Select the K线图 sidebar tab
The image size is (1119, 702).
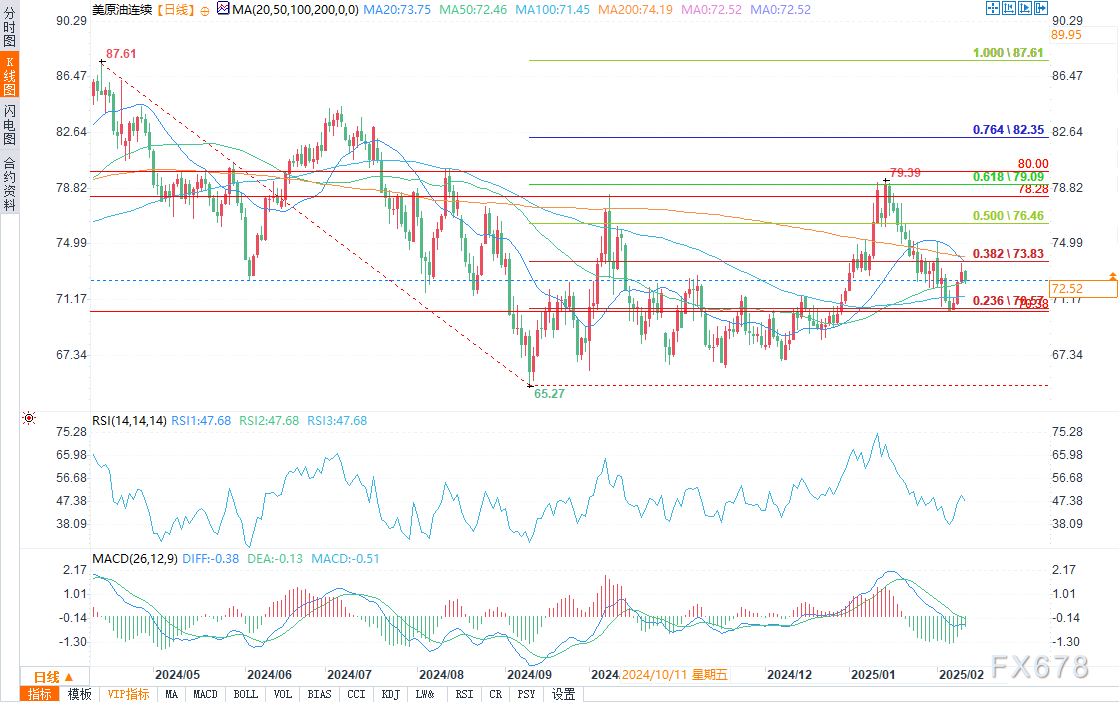[9, 75]
